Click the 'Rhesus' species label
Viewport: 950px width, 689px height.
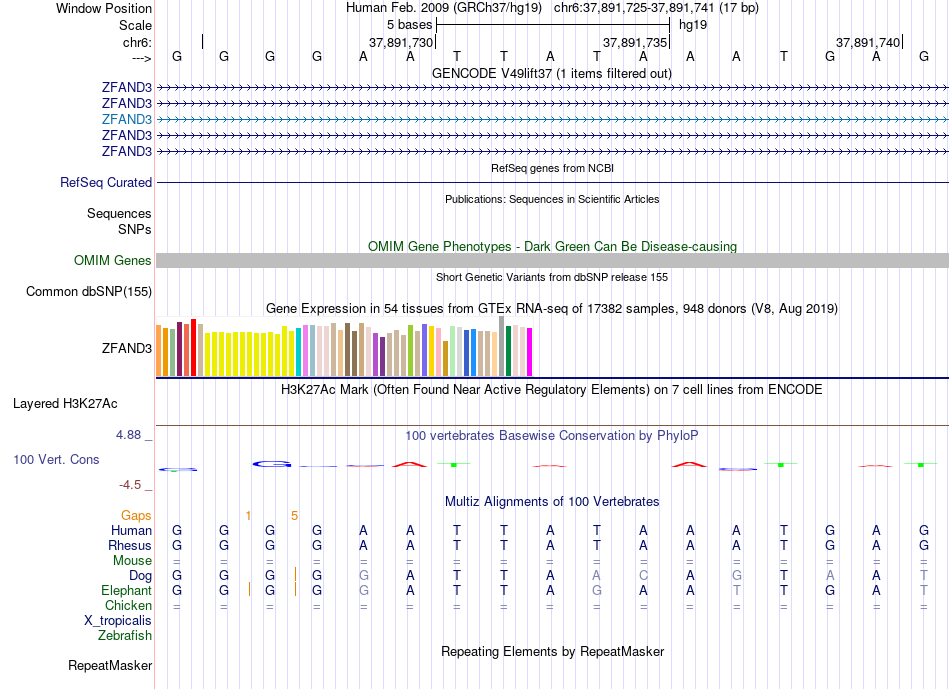point(130,545)
